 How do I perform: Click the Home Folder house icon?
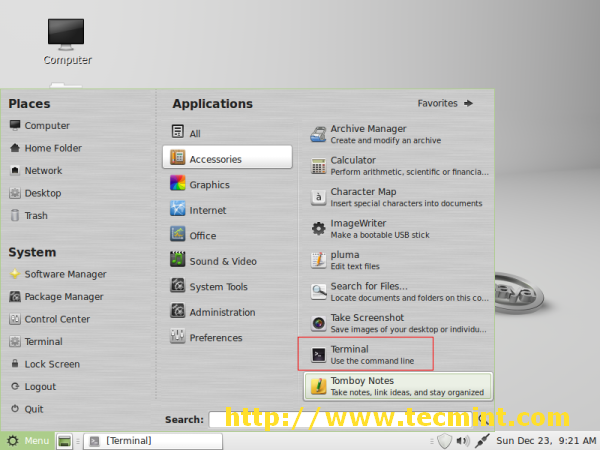coord(15,148)
